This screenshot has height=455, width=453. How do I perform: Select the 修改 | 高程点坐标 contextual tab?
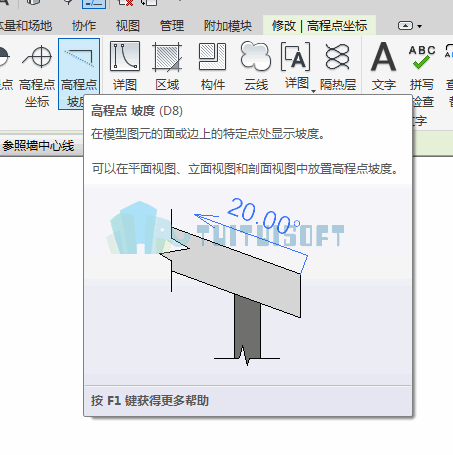coord(319,25)
